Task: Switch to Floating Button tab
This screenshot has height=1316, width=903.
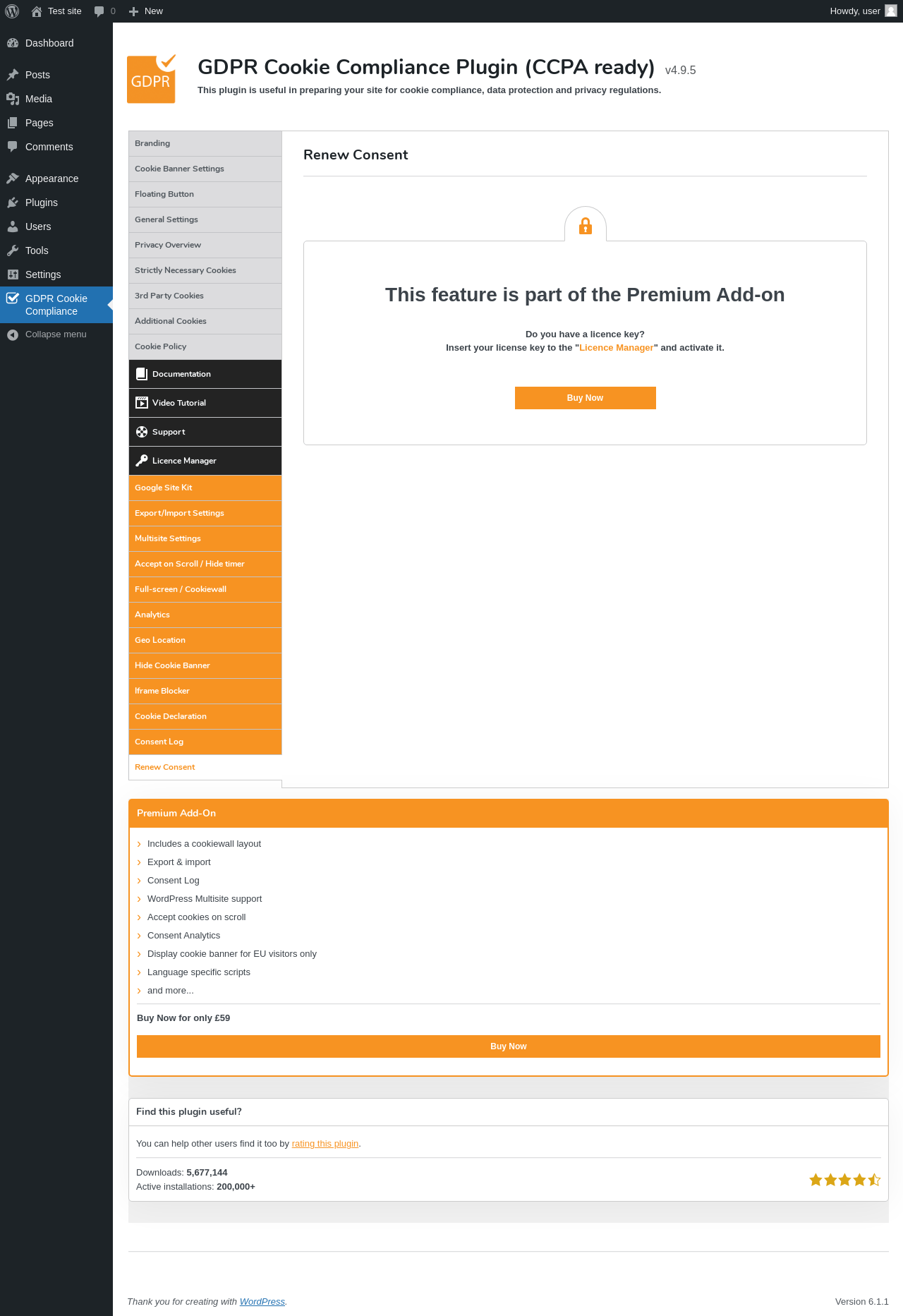Action: click(205, 194)
